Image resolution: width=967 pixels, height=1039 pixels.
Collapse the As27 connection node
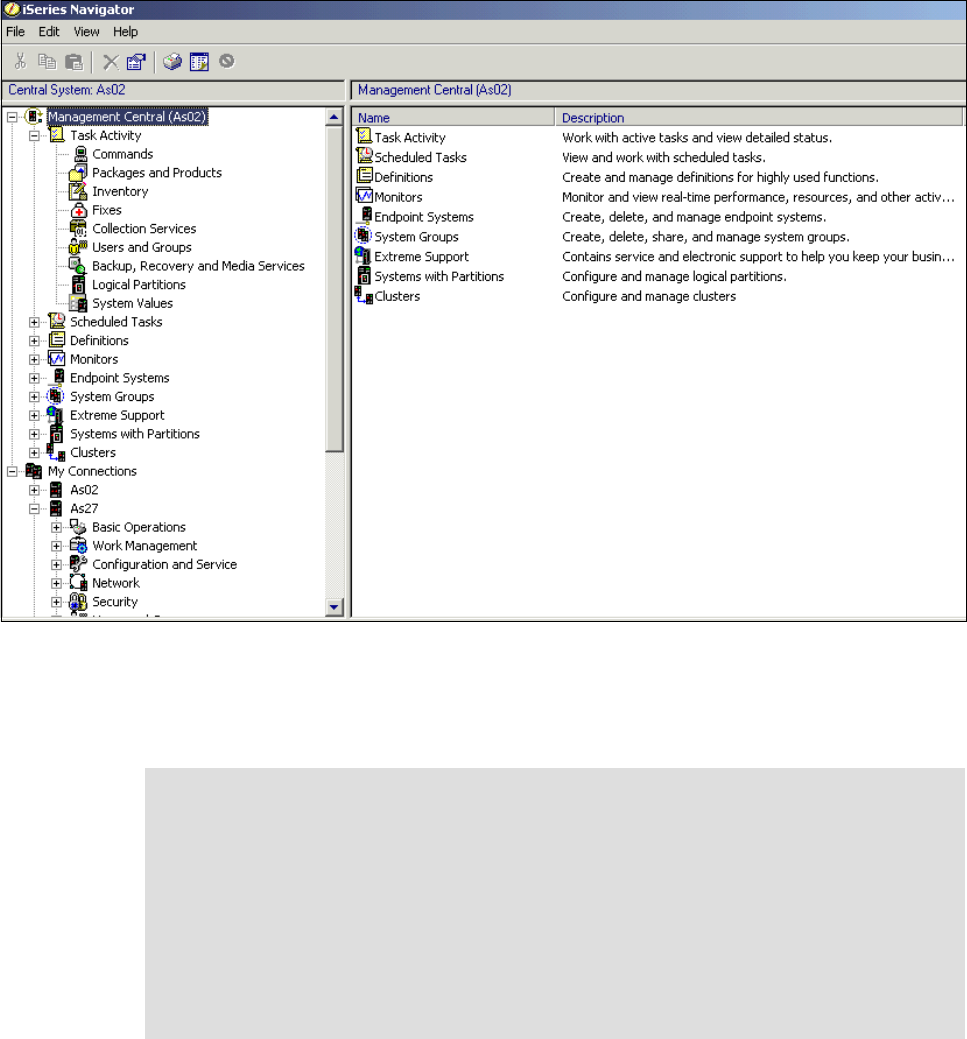click(34, 509)
